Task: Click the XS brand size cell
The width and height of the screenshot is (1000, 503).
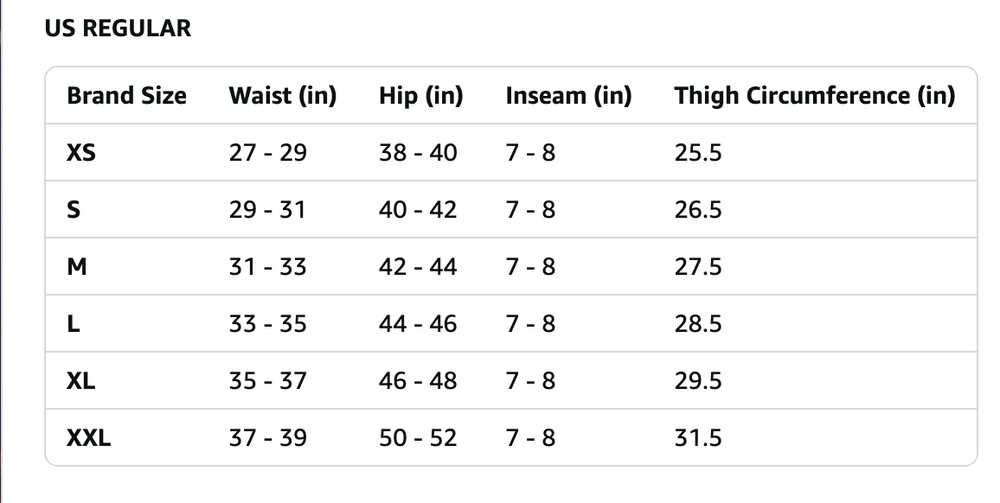Action: pos(82,153)
